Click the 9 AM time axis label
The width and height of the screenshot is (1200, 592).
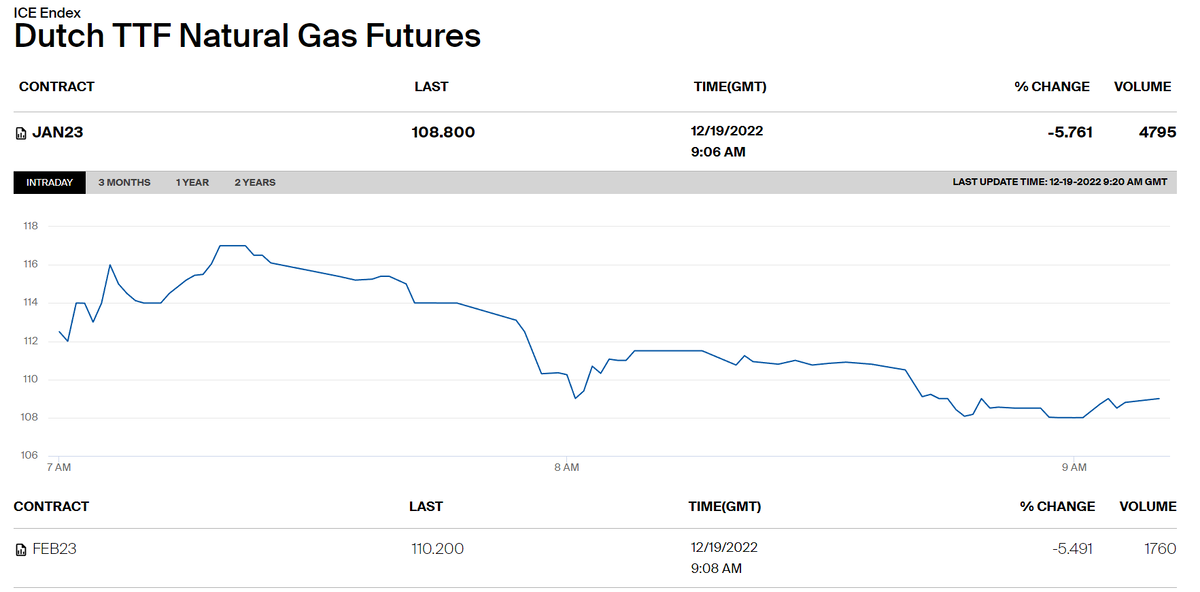click(x=1073, y=467)
